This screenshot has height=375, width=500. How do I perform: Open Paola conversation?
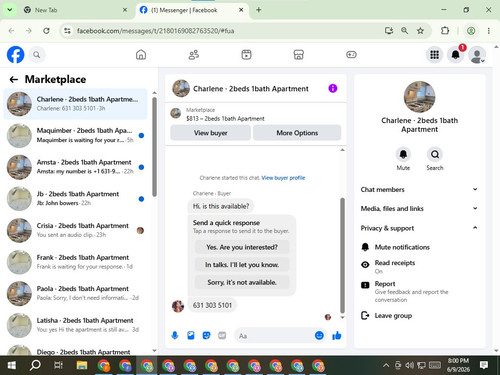(75, 293)
